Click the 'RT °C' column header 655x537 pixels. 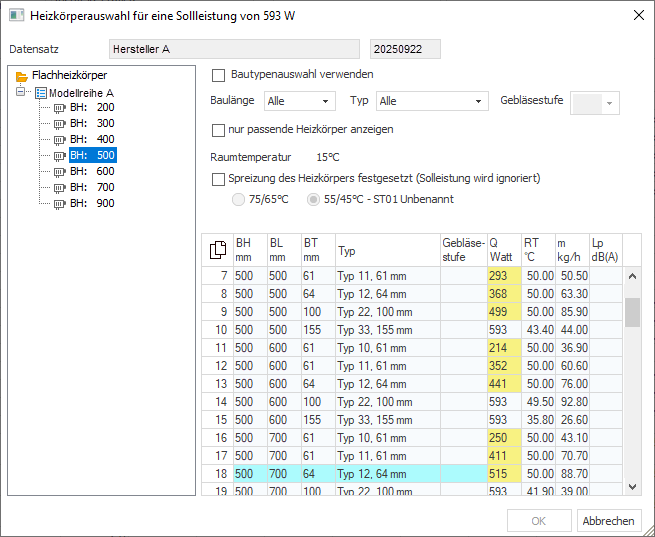pyautogui.click(x=538, y=250)
